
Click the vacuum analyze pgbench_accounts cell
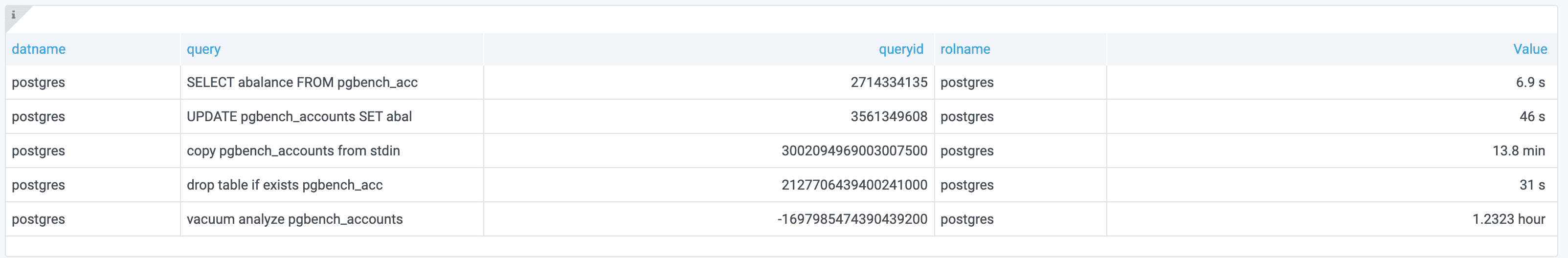coord(294,219)
